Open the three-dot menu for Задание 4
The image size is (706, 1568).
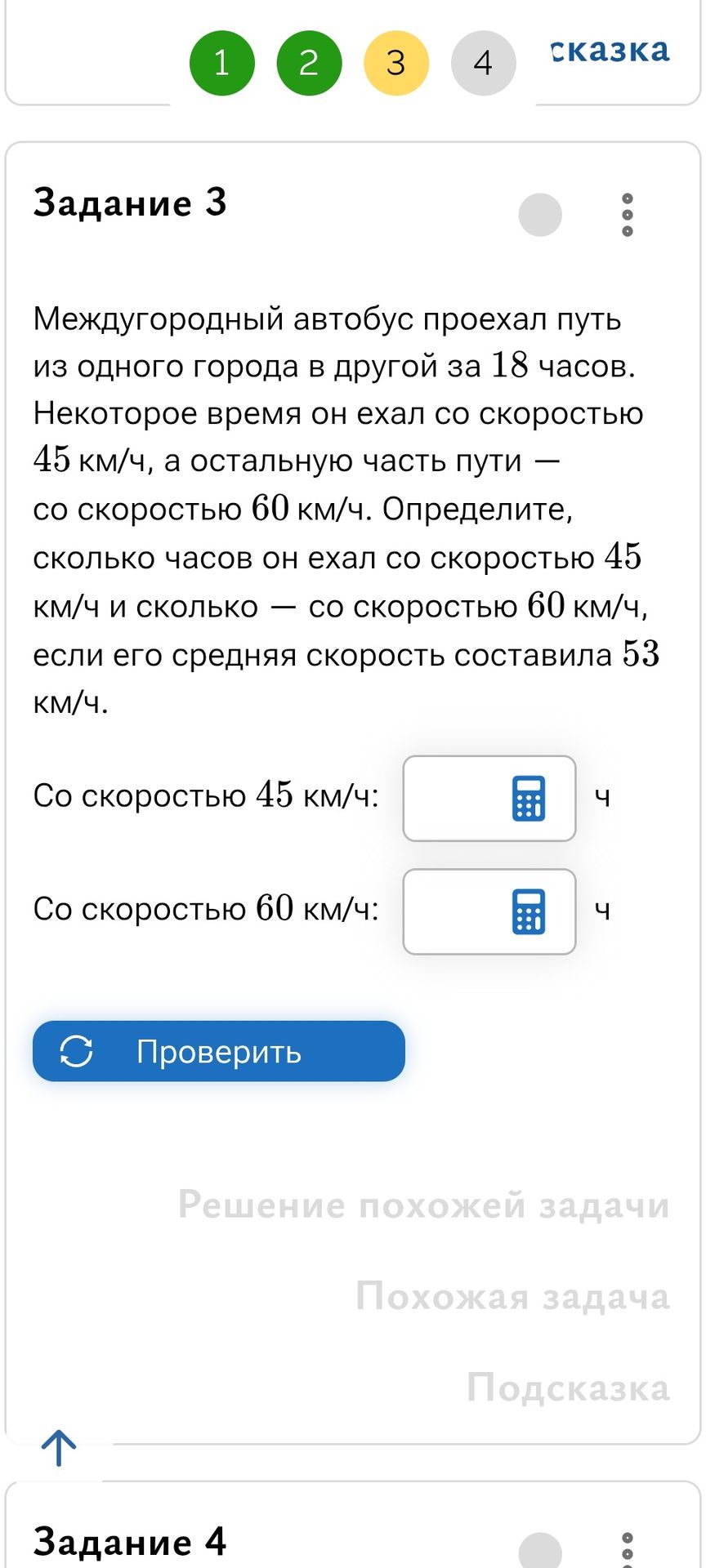coord(627,1548)
